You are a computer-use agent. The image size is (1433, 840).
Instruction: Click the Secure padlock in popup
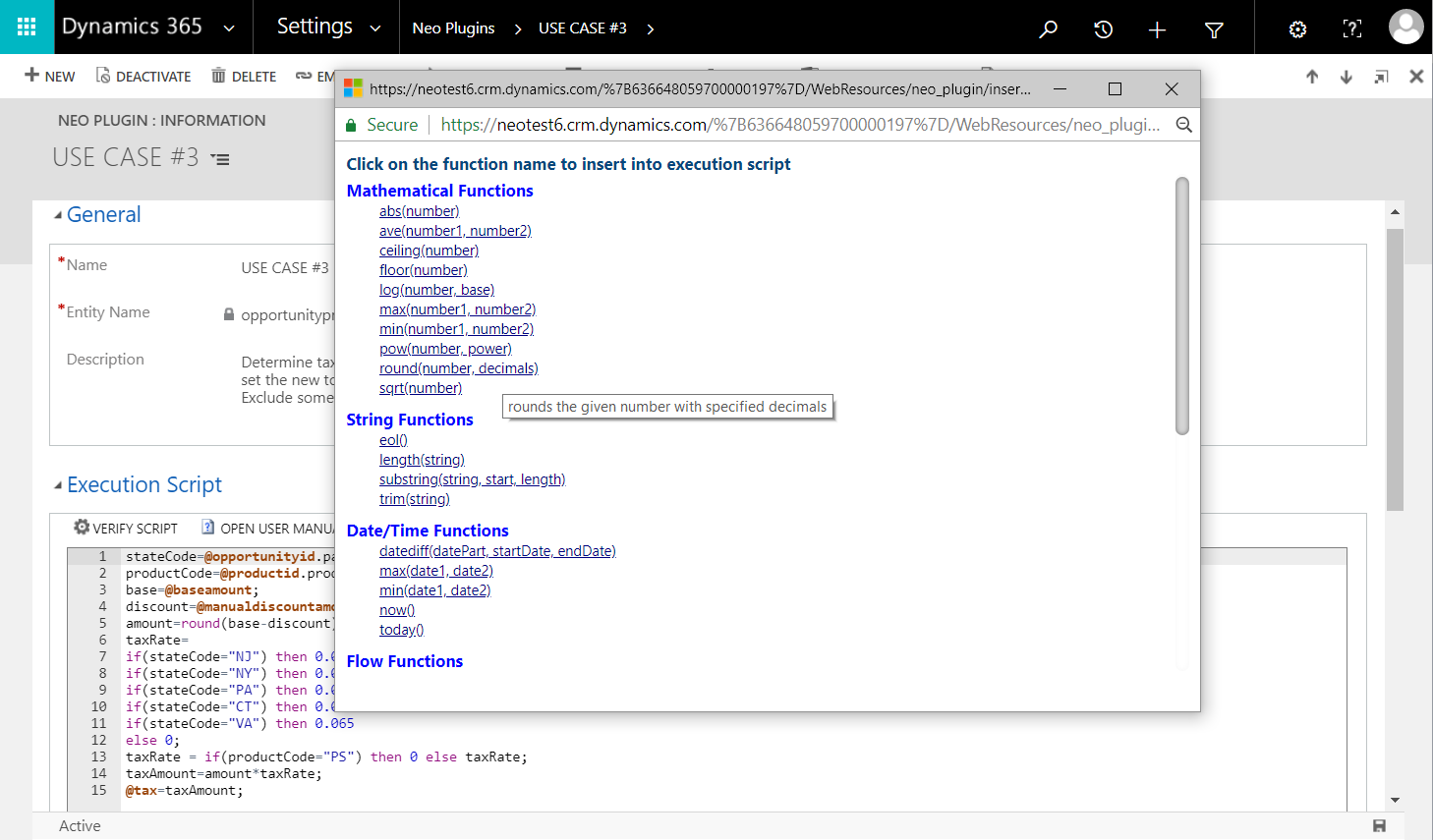(x=351, y=125)
